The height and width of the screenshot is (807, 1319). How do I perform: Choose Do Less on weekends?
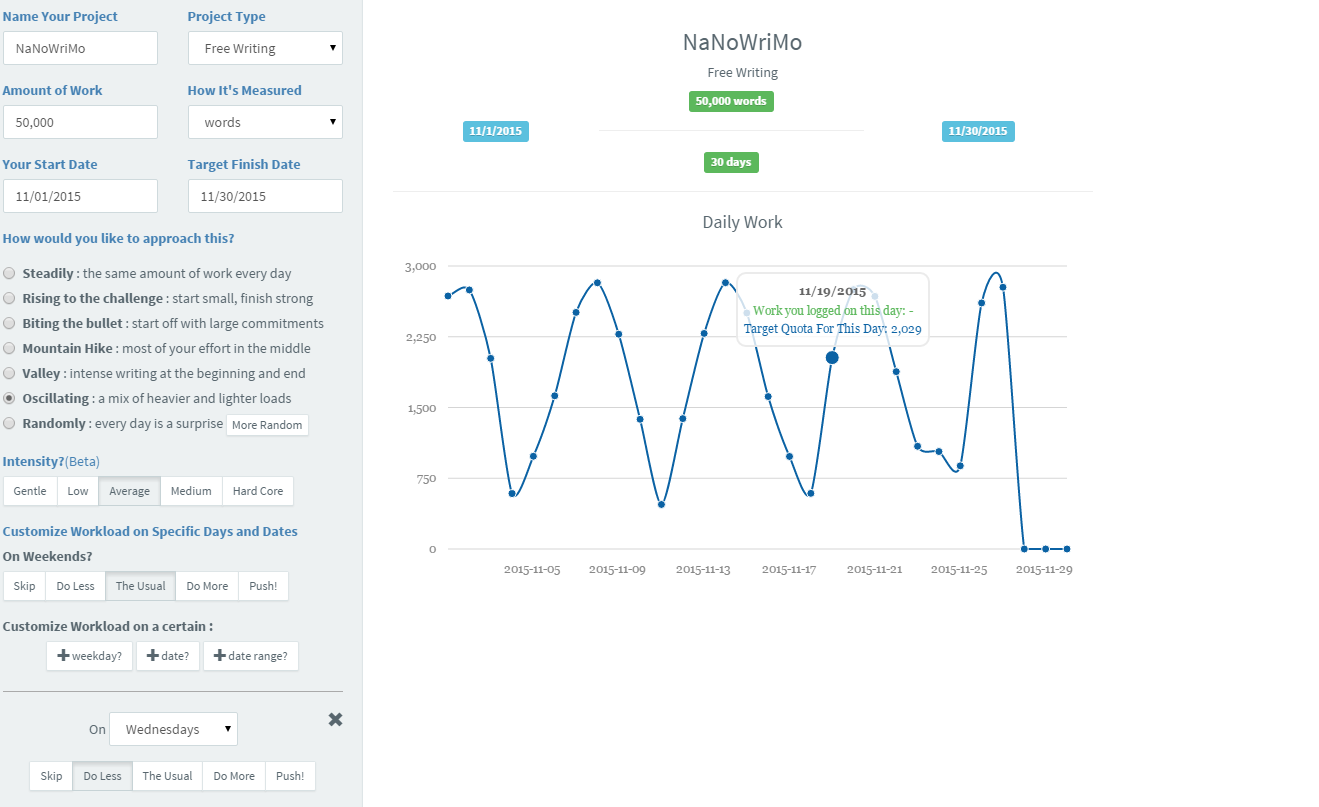tap(76, 586)
